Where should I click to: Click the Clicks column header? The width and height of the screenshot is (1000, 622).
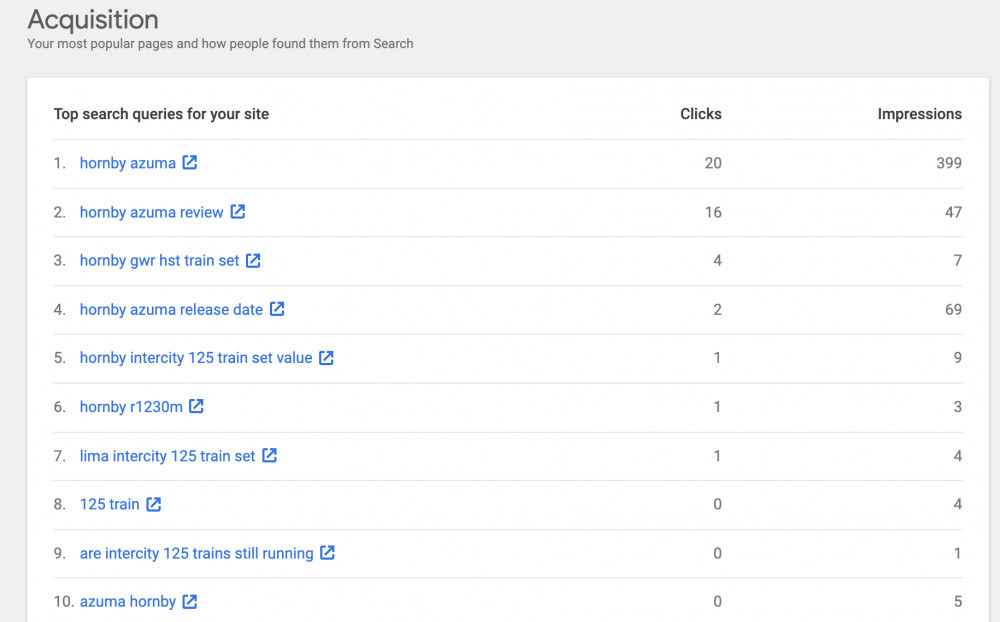coord(700,114)
